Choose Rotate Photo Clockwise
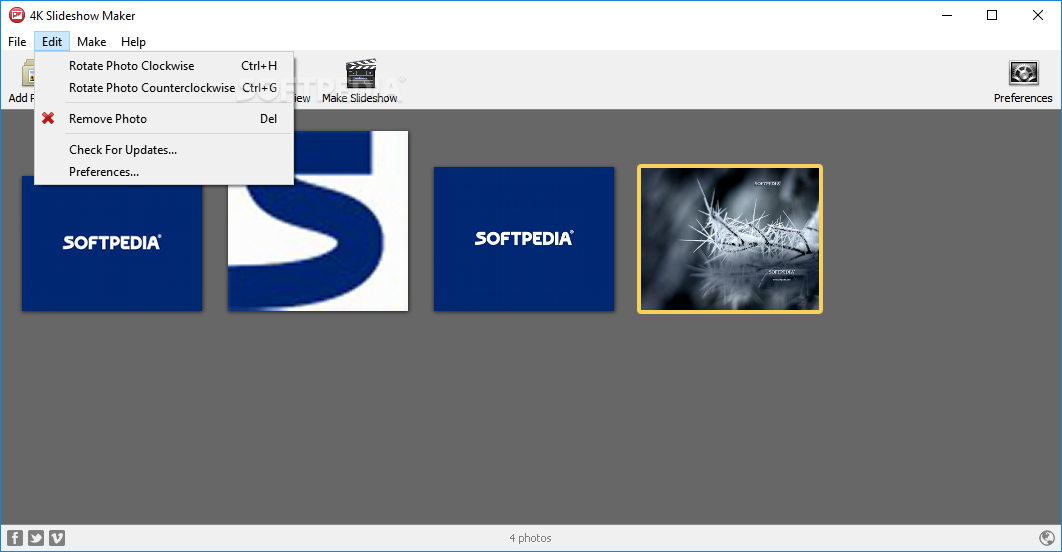 pyautogui.click(x=164, y=66)
